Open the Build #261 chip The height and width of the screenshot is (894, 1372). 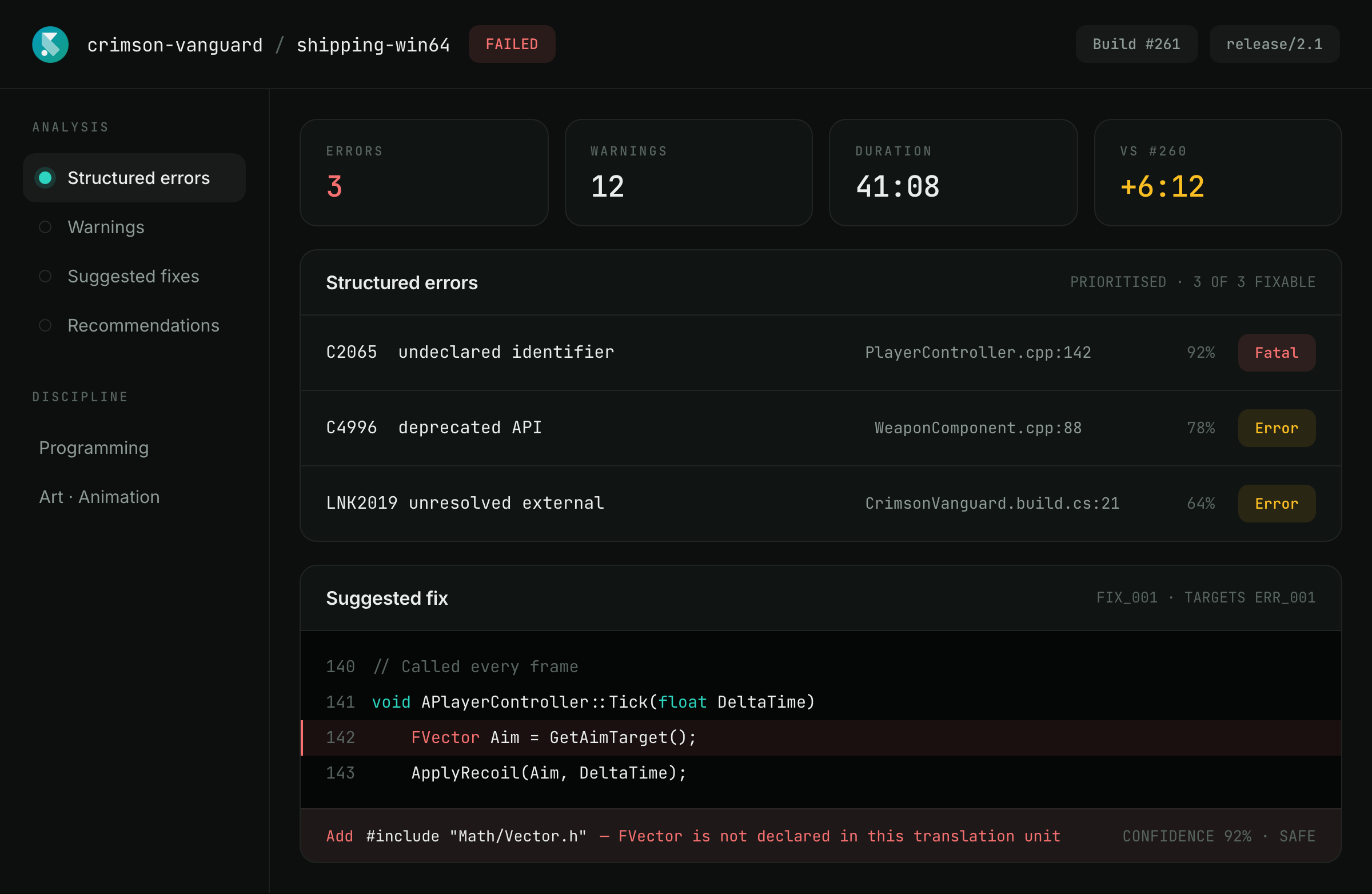tap(1136, 44)
